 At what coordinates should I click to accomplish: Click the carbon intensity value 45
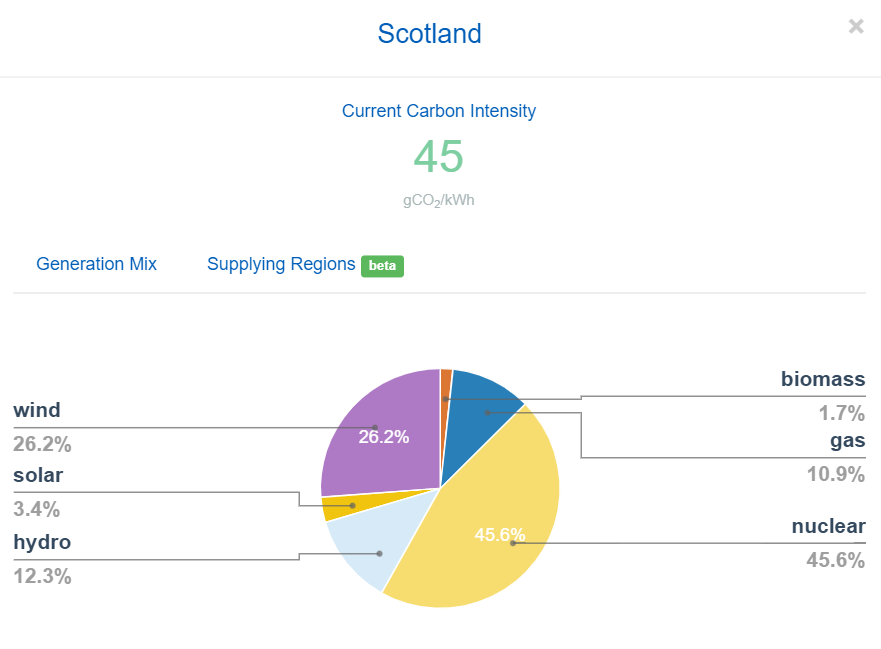click(x=439, y=156)
